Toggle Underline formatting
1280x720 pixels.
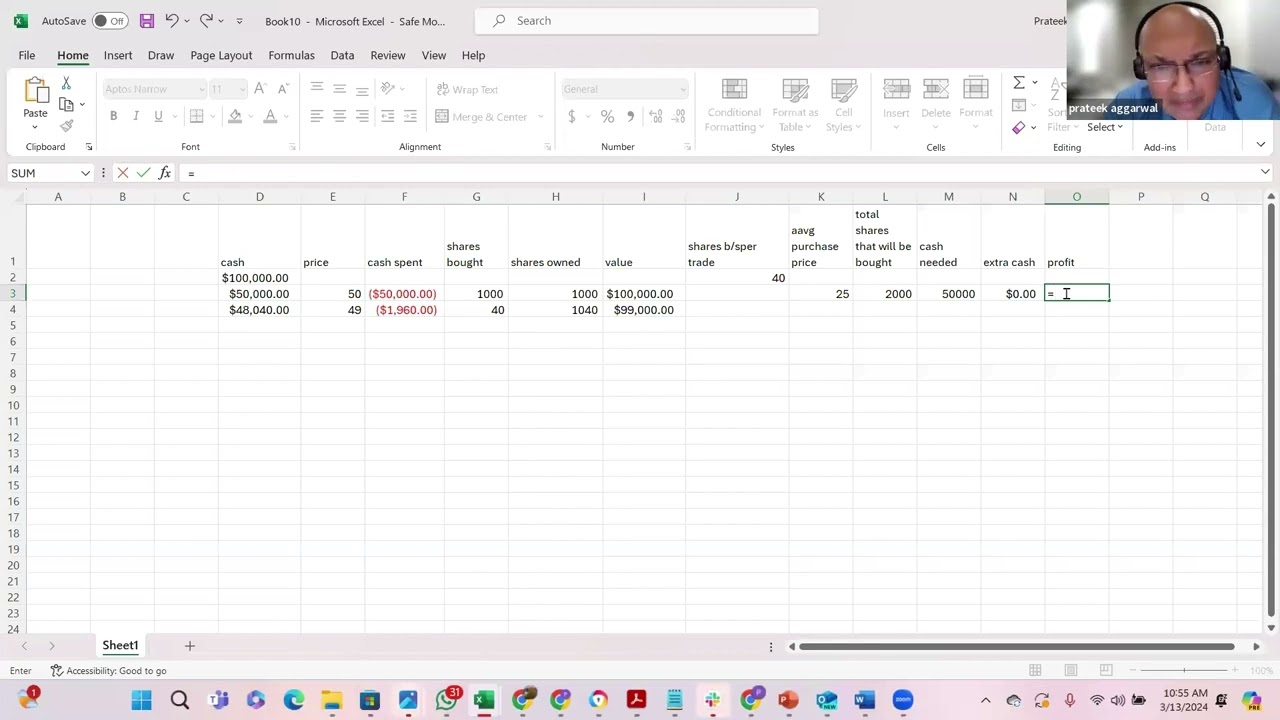(158, 117)
